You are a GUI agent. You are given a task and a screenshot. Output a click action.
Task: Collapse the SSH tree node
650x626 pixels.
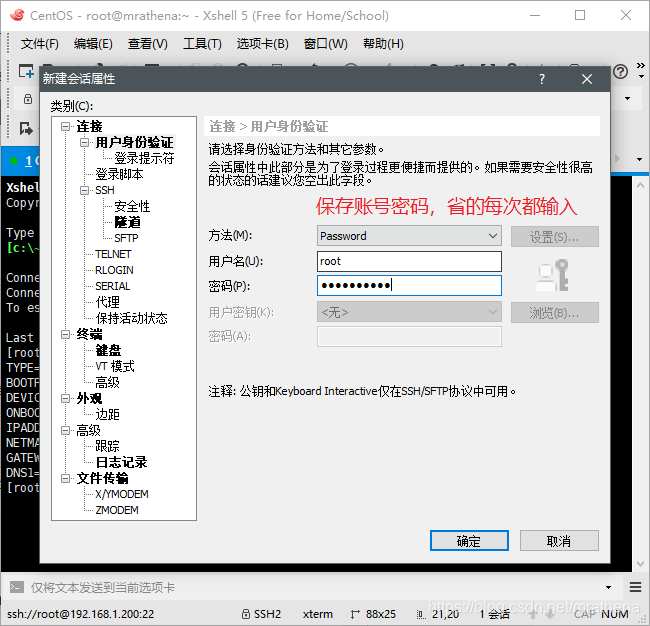pyautogui.click(x=84, y=190)
